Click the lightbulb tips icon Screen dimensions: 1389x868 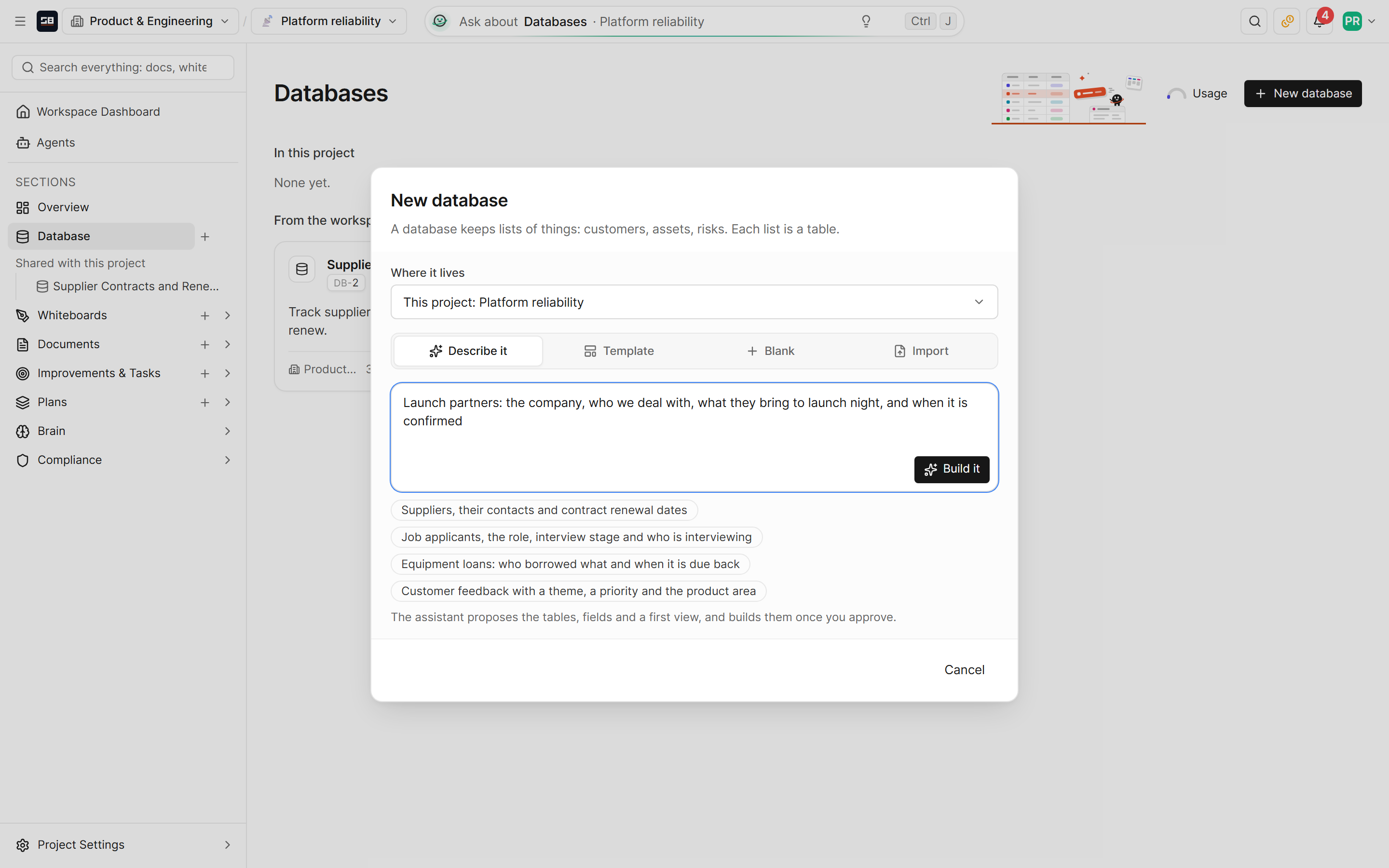tap(866, 21)
